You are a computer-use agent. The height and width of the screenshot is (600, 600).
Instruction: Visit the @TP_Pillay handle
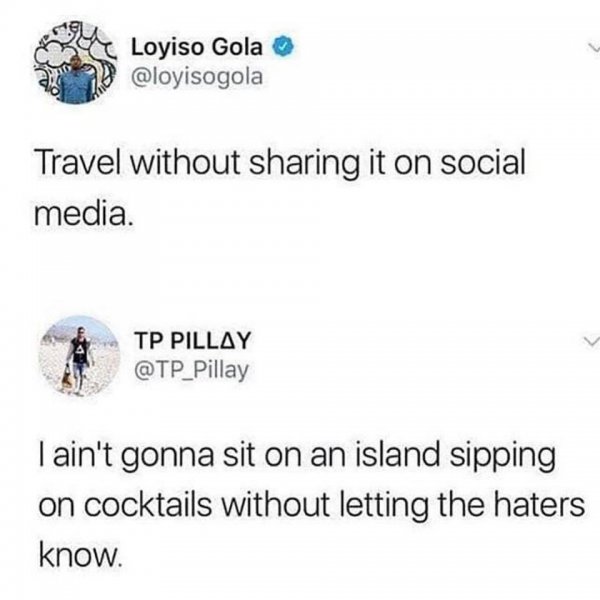point(191,370)
